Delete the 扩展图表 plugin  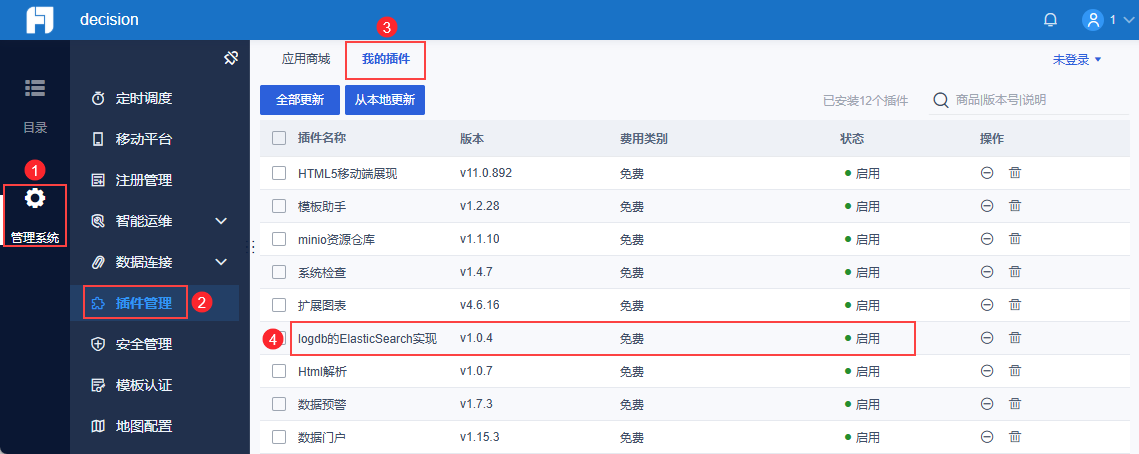(1015, 305)
